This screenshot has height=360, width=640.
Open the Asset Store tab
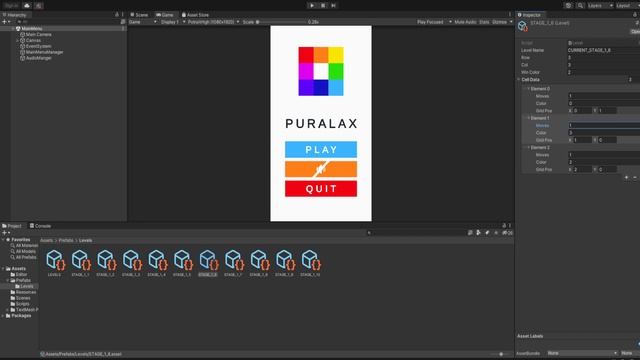(195, 15)
